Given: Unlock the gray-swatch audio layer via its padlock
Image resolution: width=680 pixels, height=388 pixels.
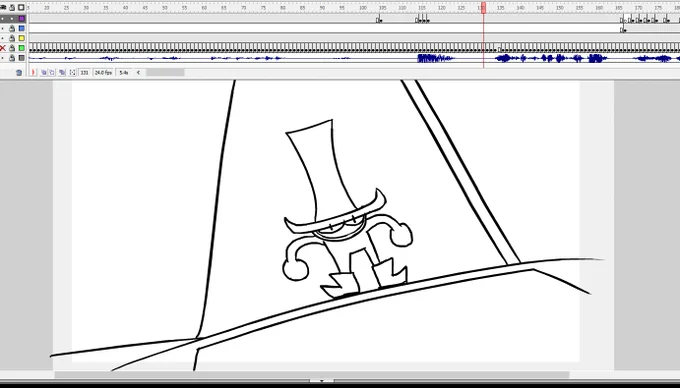Looking at the screenshot, I should point(12,58).
